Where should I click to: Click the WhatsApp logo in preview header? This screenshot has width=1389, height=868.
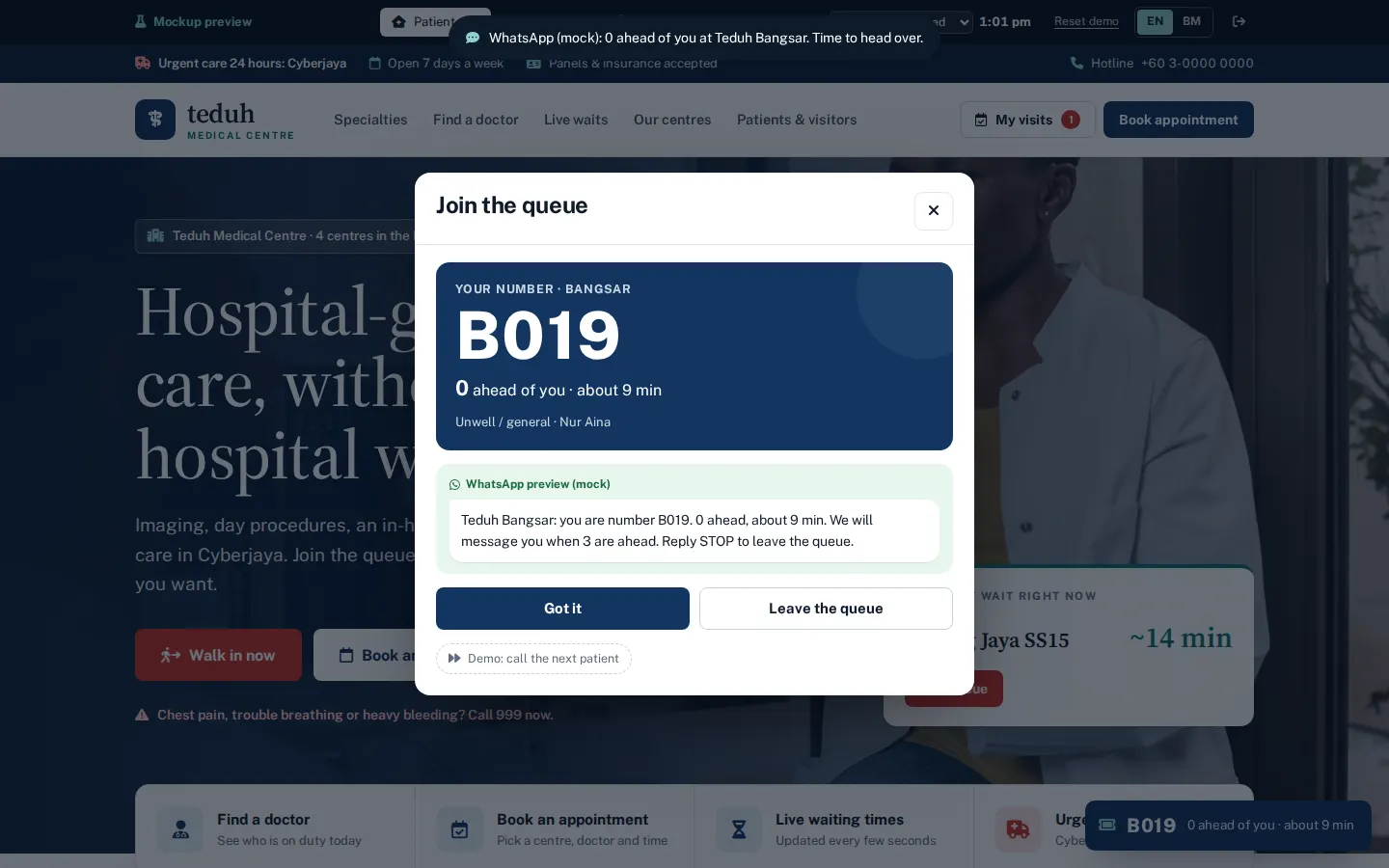pos(455,484)
